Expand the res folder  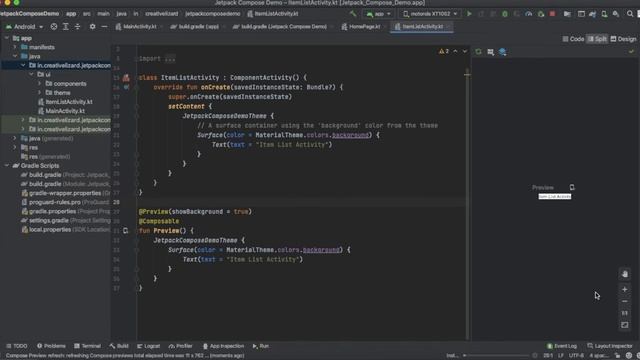coord(15,147)
